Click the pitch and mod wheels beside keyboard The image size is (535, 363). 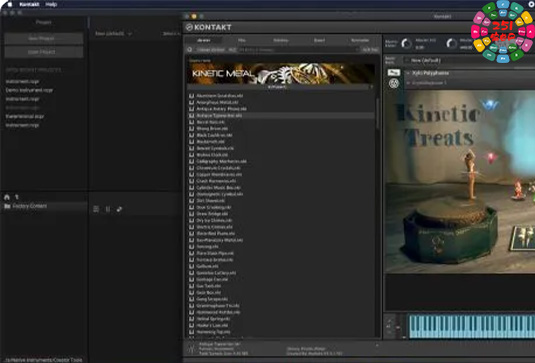pos(401,327)
